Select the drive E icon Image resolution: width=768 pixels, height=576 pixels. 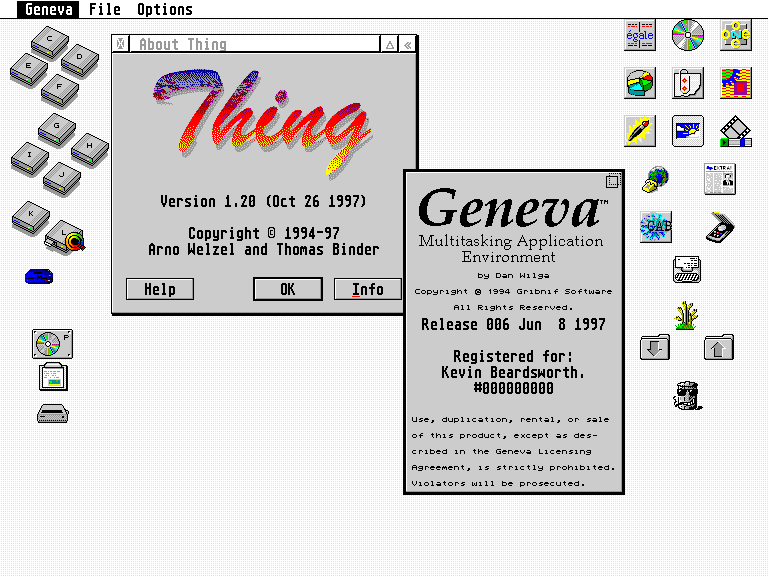(x=28, y=70)
